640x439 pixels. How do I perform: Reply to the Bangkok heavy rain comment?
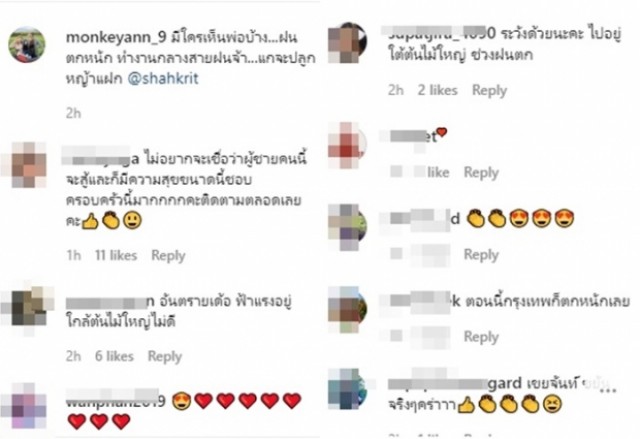pyautogui.click(x=481, y=337)
